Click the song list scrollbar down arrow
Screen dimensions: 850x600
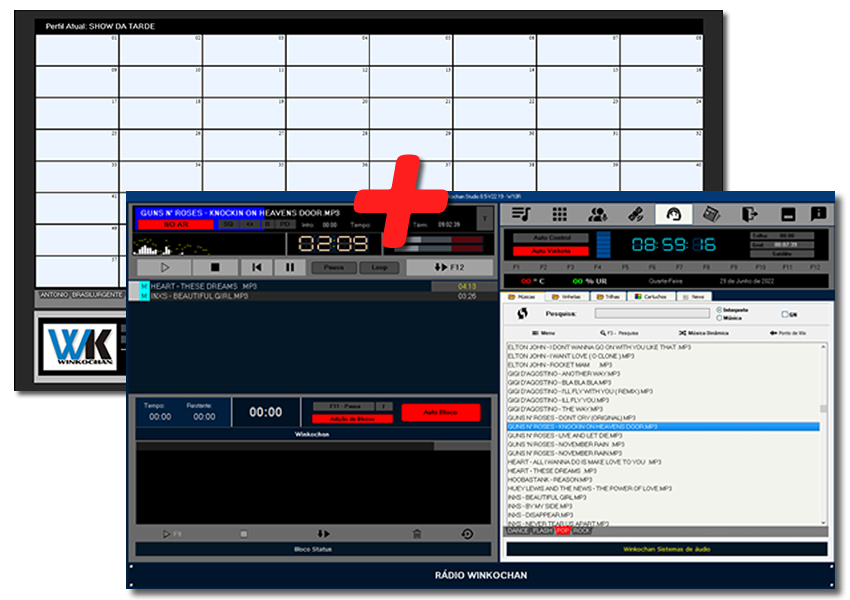[x=823, y=522]
